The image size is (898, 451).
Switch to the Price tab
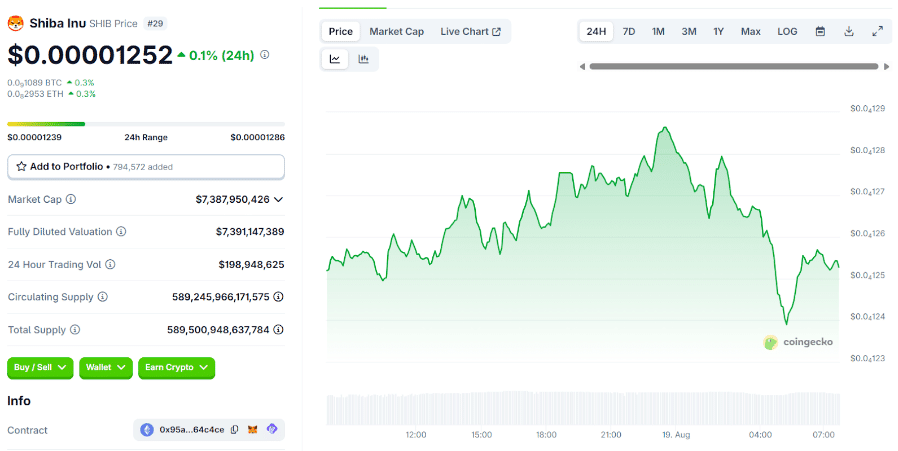pyautogui.click(x=341, y=32)
